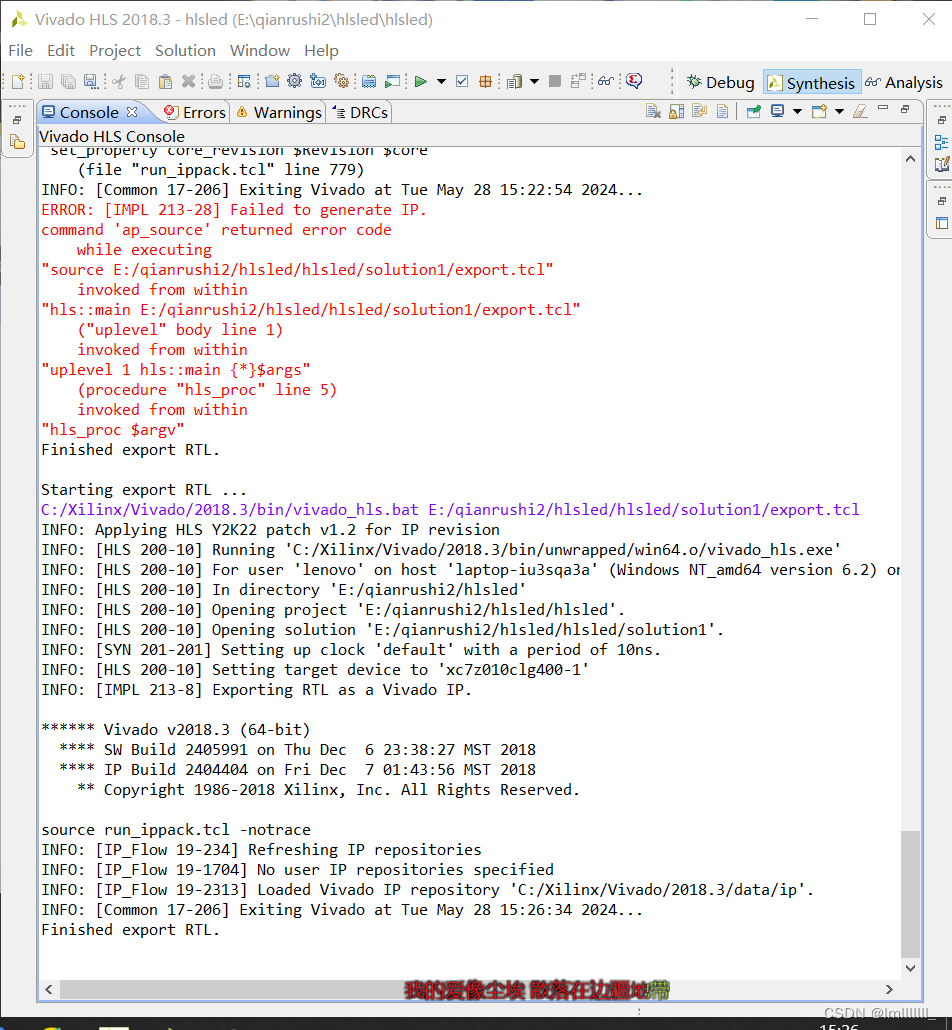The image size is (952, 1030).
Task: Open the Solution menu
Action: [x=185, y=51]
